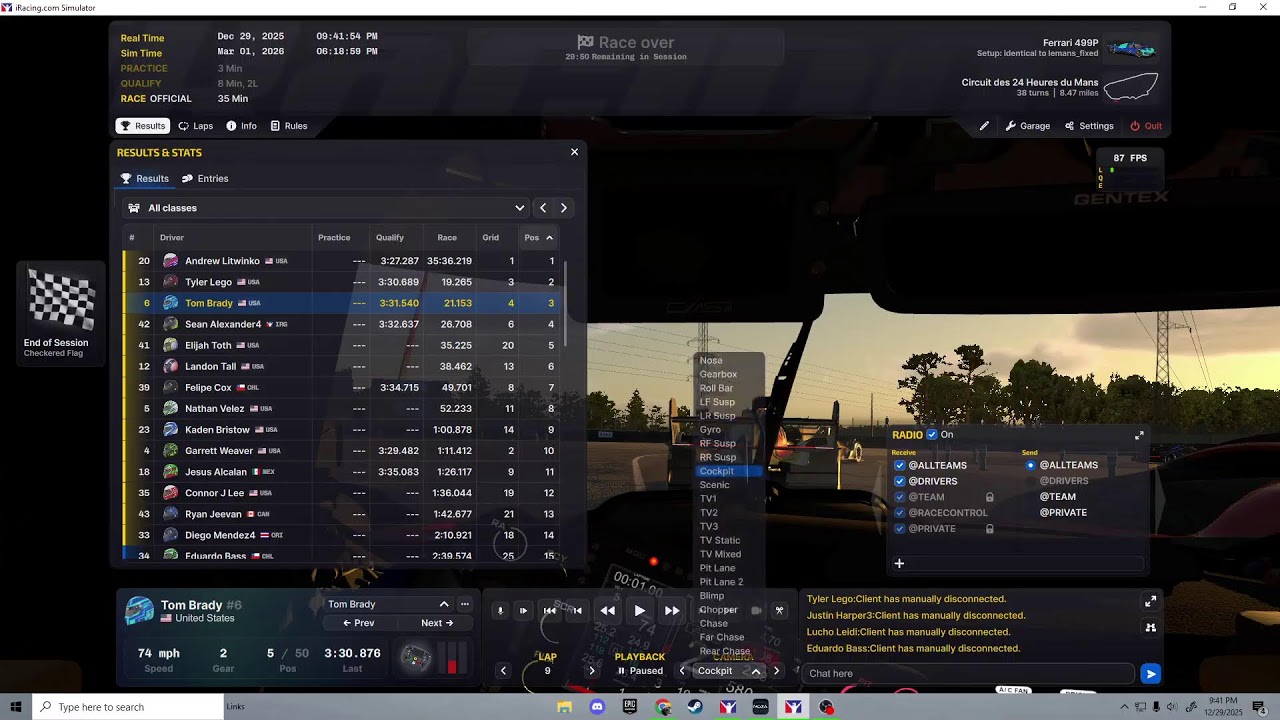
Task: Uncheck receive @ALLTEAMS
Action: click(899, 465)
